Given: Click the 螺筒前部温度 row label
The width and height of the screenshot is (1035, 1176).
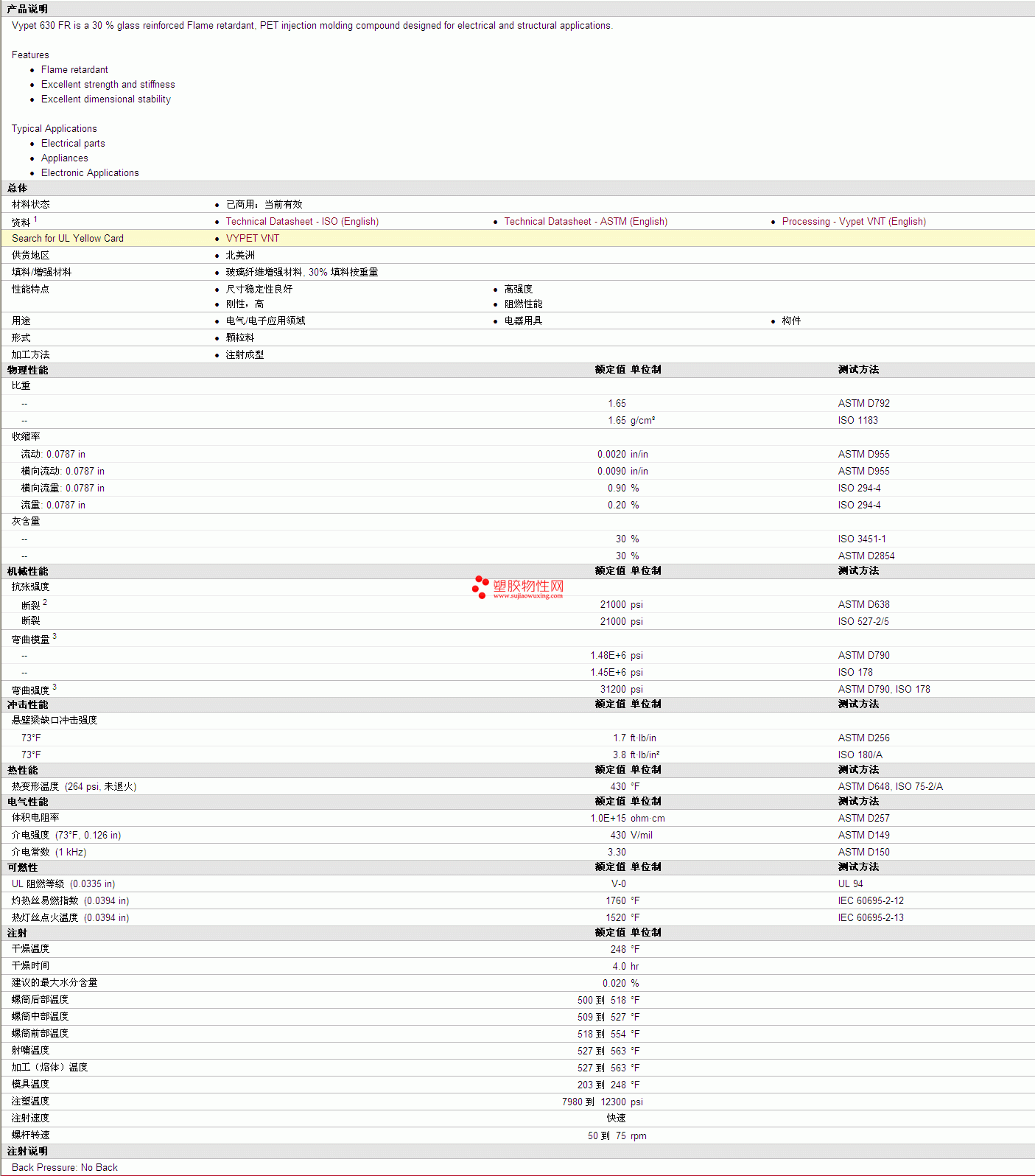Looking at the screenshot, I should tap(40, 1034).
